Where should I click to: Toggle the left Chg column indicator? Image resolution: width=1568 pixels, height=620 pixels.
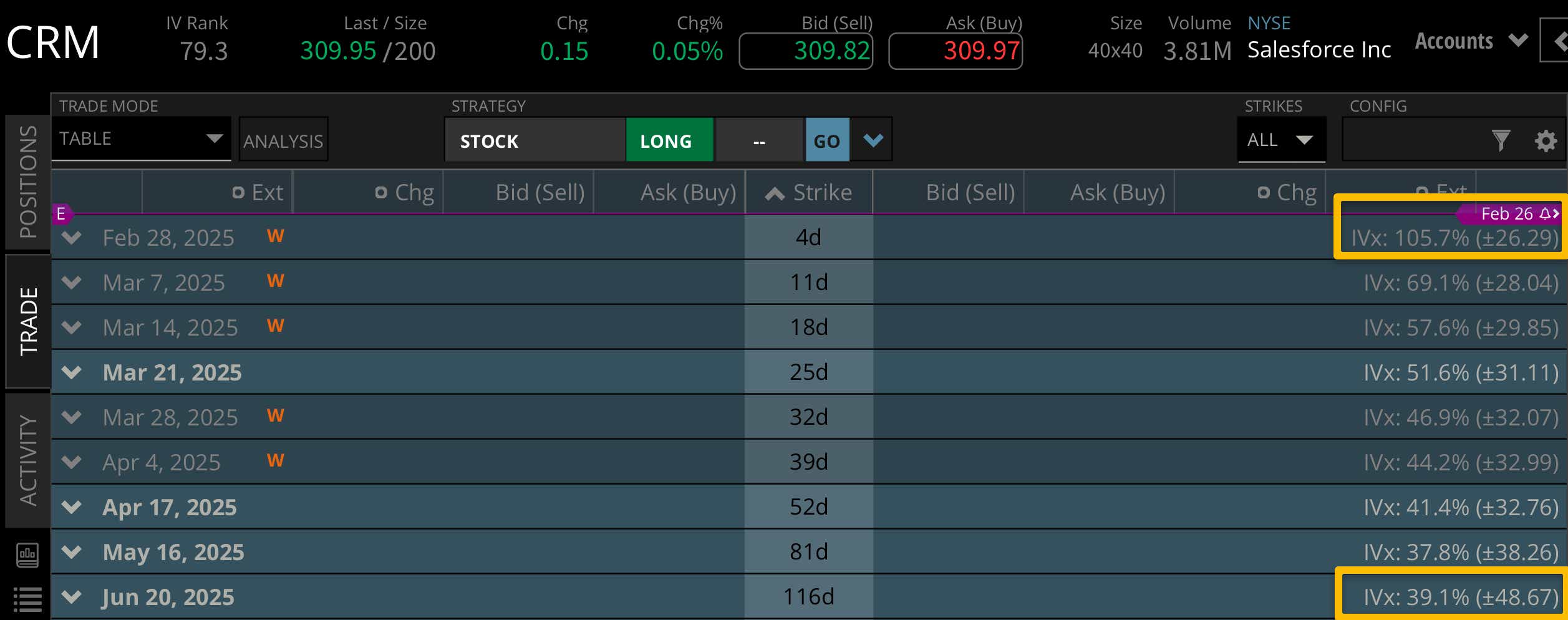[x=380, y=192]
